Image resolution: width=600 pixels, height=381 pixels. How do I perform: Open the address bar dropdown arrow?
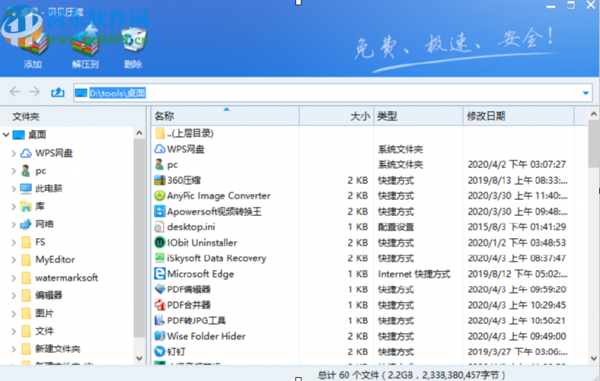coord(585,93)
